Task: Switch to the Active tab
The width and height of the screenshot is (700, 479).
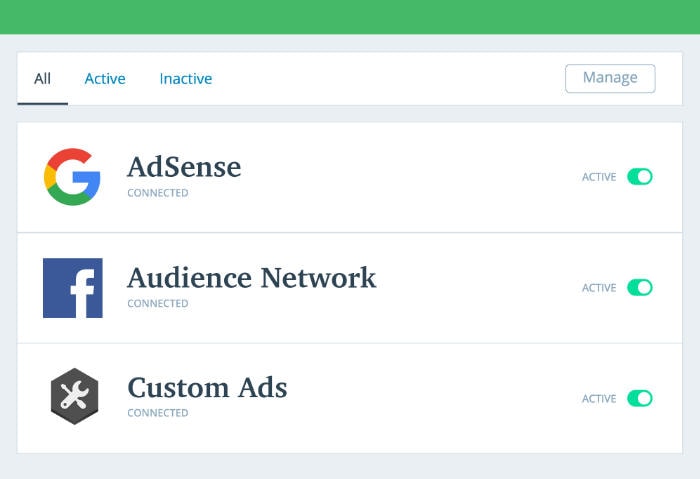Action: 105,79
